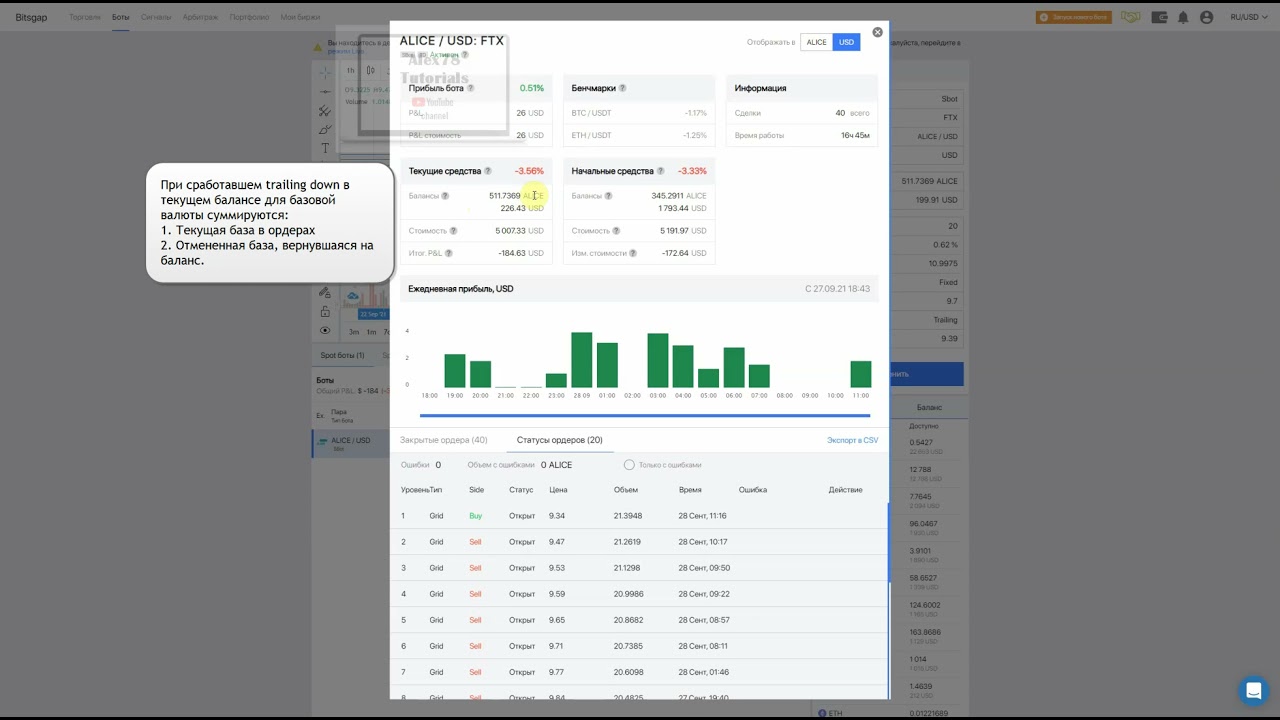Click the Buy order row at level 1
The width and height of the screenshot is (1280, 720).
638,516
